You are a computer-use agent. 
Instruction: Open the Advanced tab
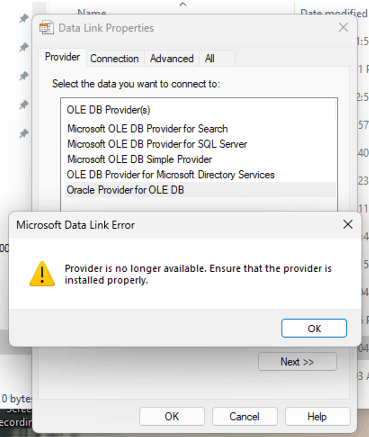tap(172, 59)
